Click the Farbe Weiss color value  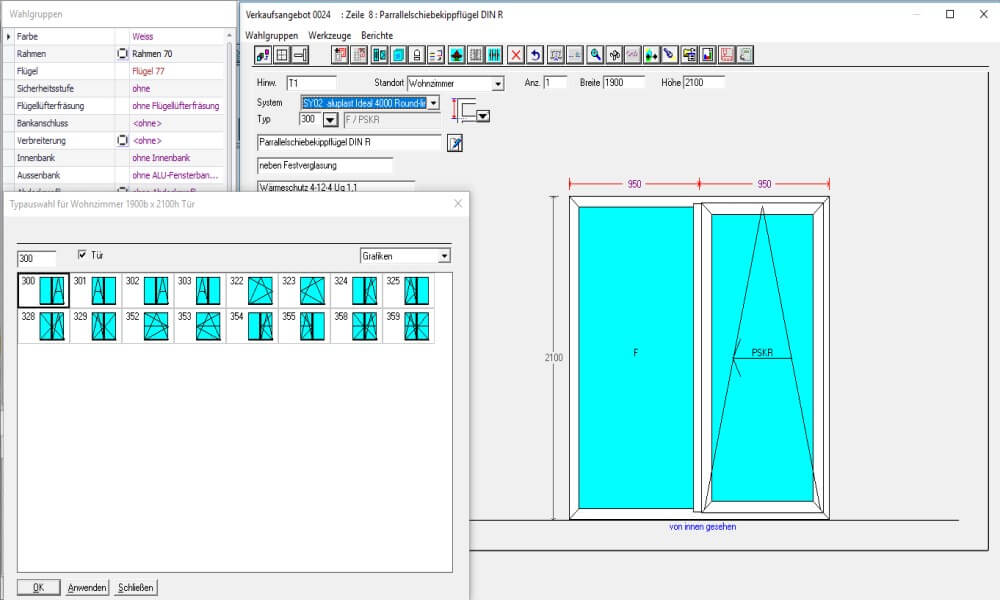143,36
